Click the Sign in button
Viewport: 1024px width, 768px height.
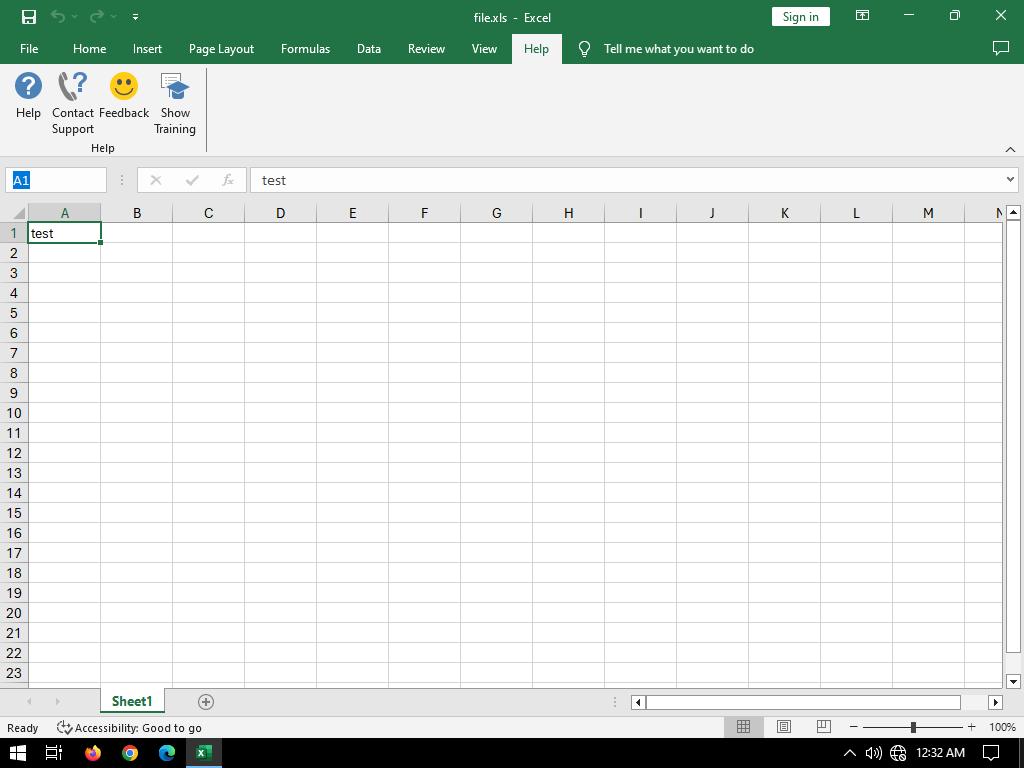click(x=800, y=17)
